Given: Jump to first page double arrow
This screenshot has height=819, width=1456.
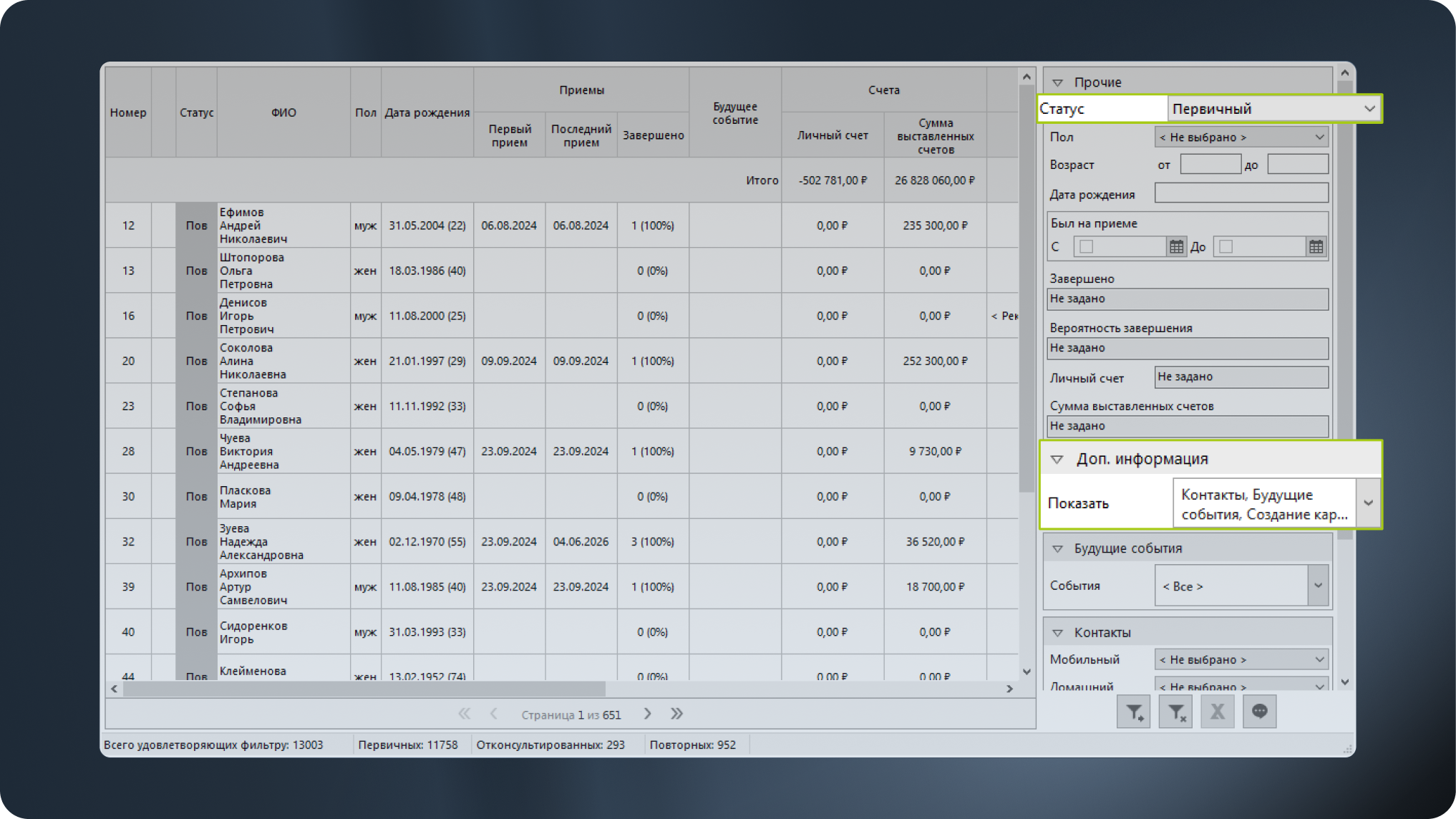Looking at the screenshot, I should click(465, 714).
